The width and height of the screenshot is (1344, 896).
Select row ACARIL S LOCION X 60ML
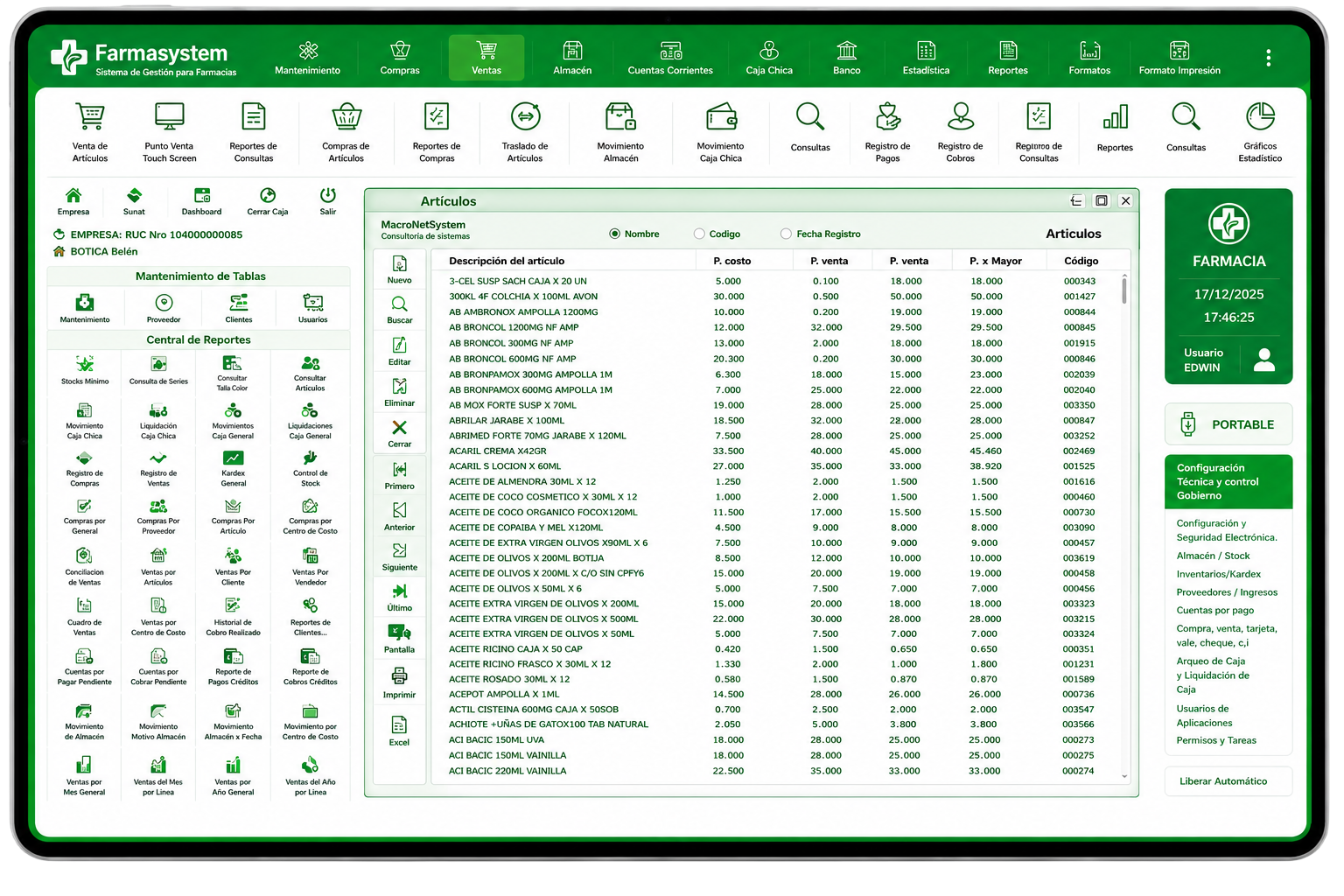774,466
